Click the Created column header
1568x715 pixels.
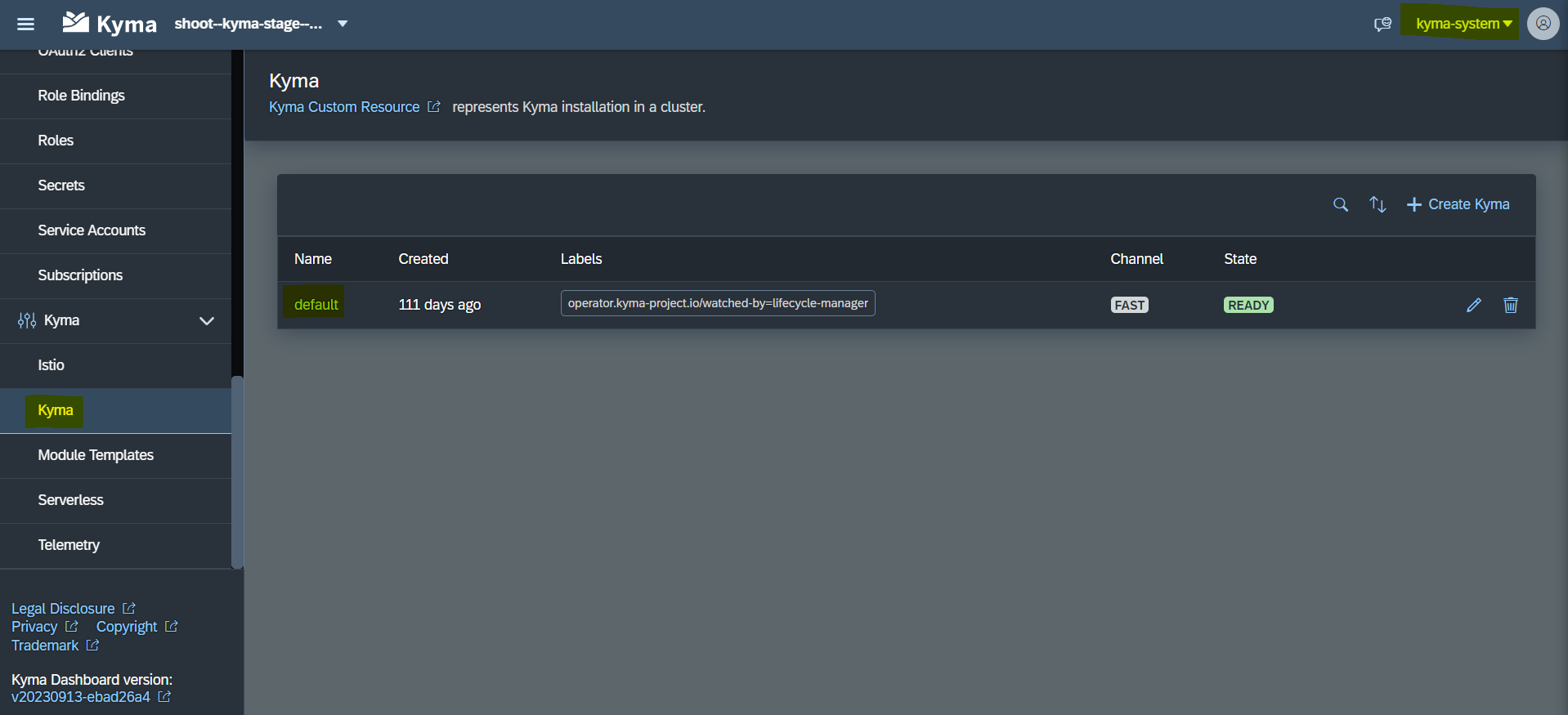tap(423, 259)
